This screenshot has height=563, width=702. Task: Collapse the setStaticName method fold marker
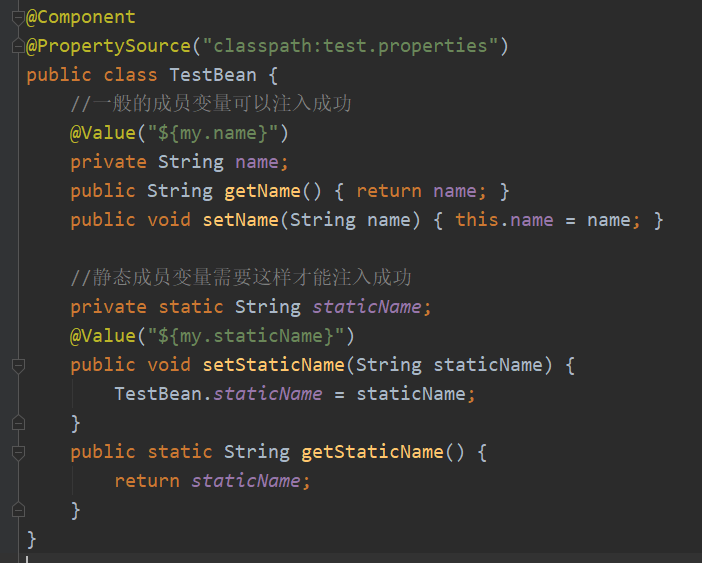tap(18, 366)
